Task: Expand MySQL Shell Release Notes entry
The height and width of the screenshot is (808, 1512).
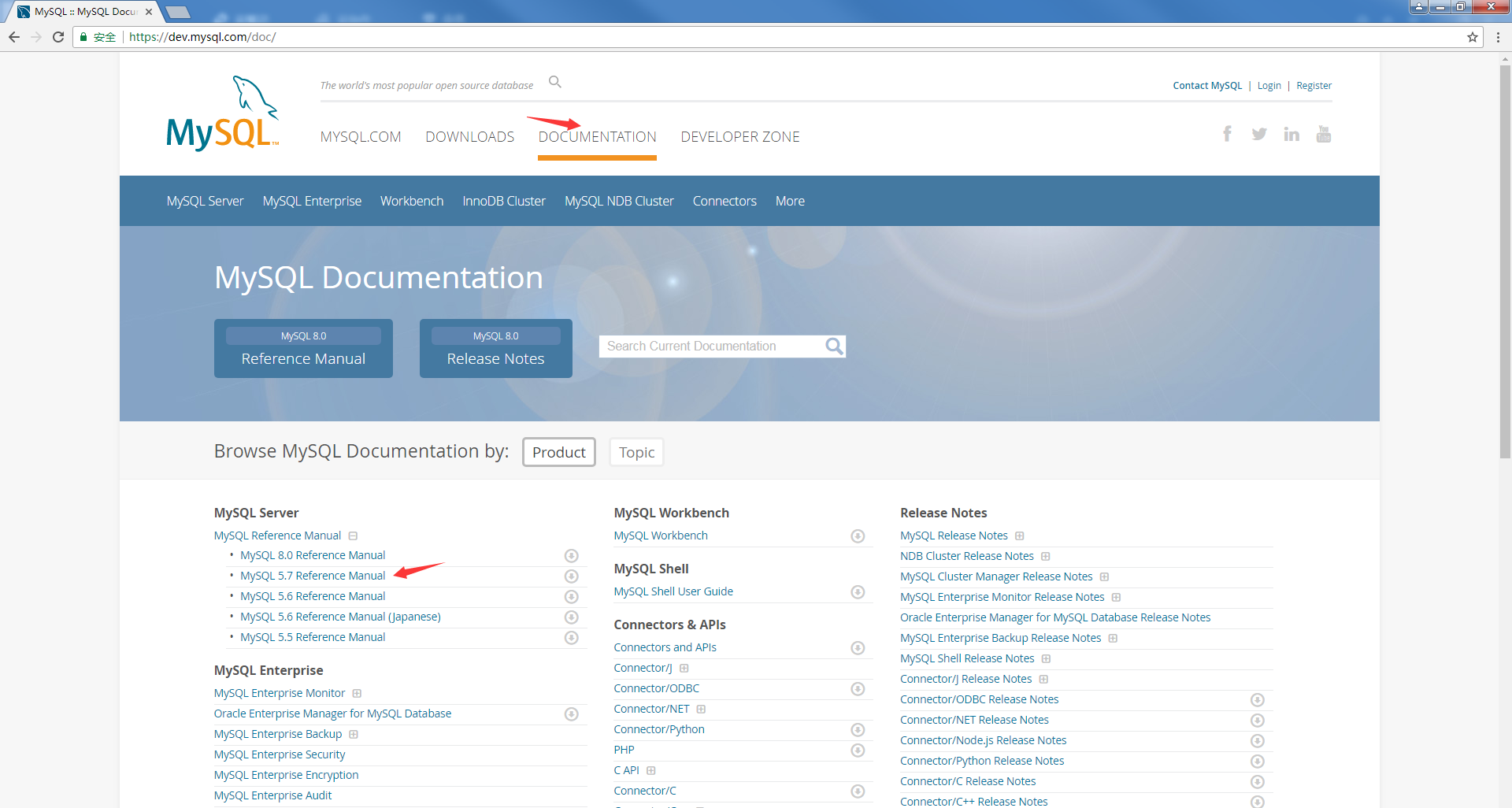Action: click(x=1047, y=658)
